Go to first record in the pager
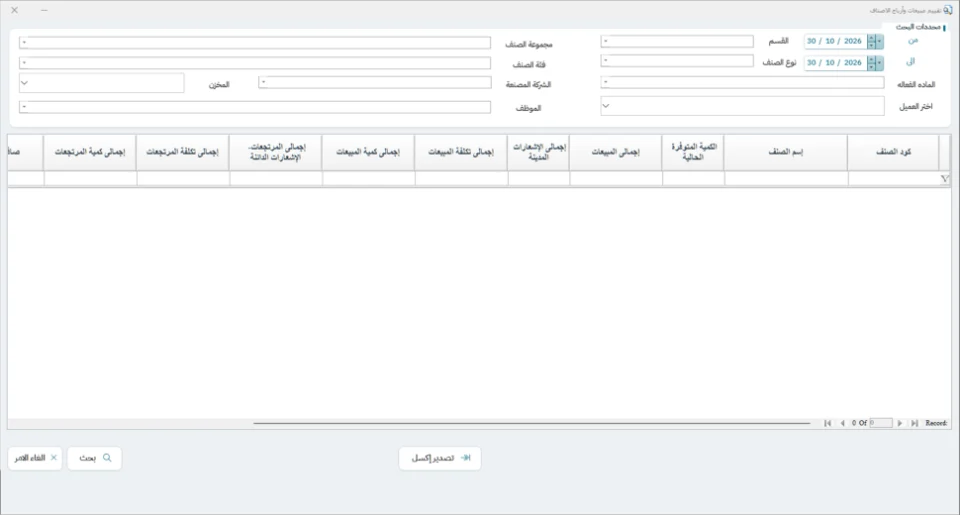Viewport: 960px width, 515px height. (x=828, y=423)
